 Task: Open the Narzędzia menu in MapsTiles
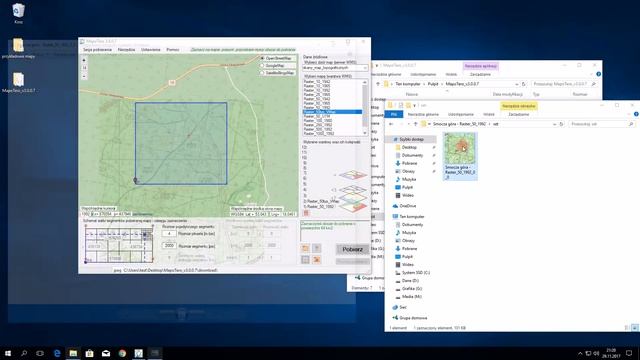tap(126, 50)
